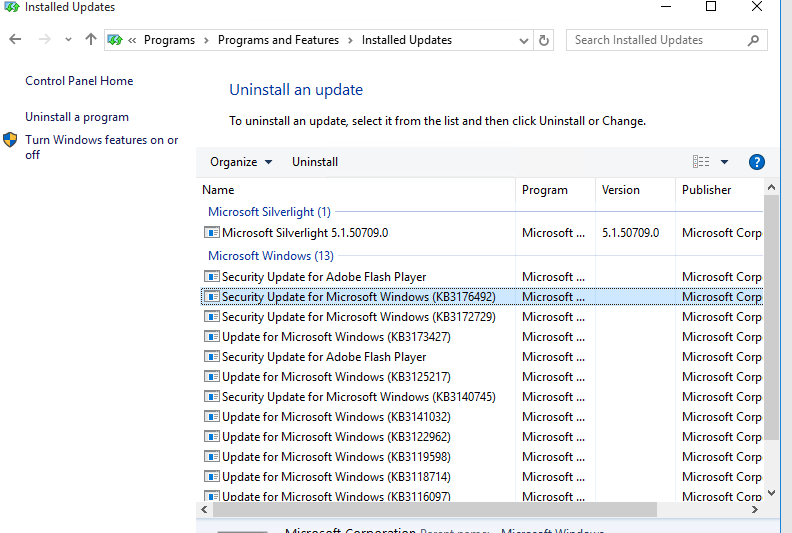Click the Search Installed Updates field

(x=666, y=40)
